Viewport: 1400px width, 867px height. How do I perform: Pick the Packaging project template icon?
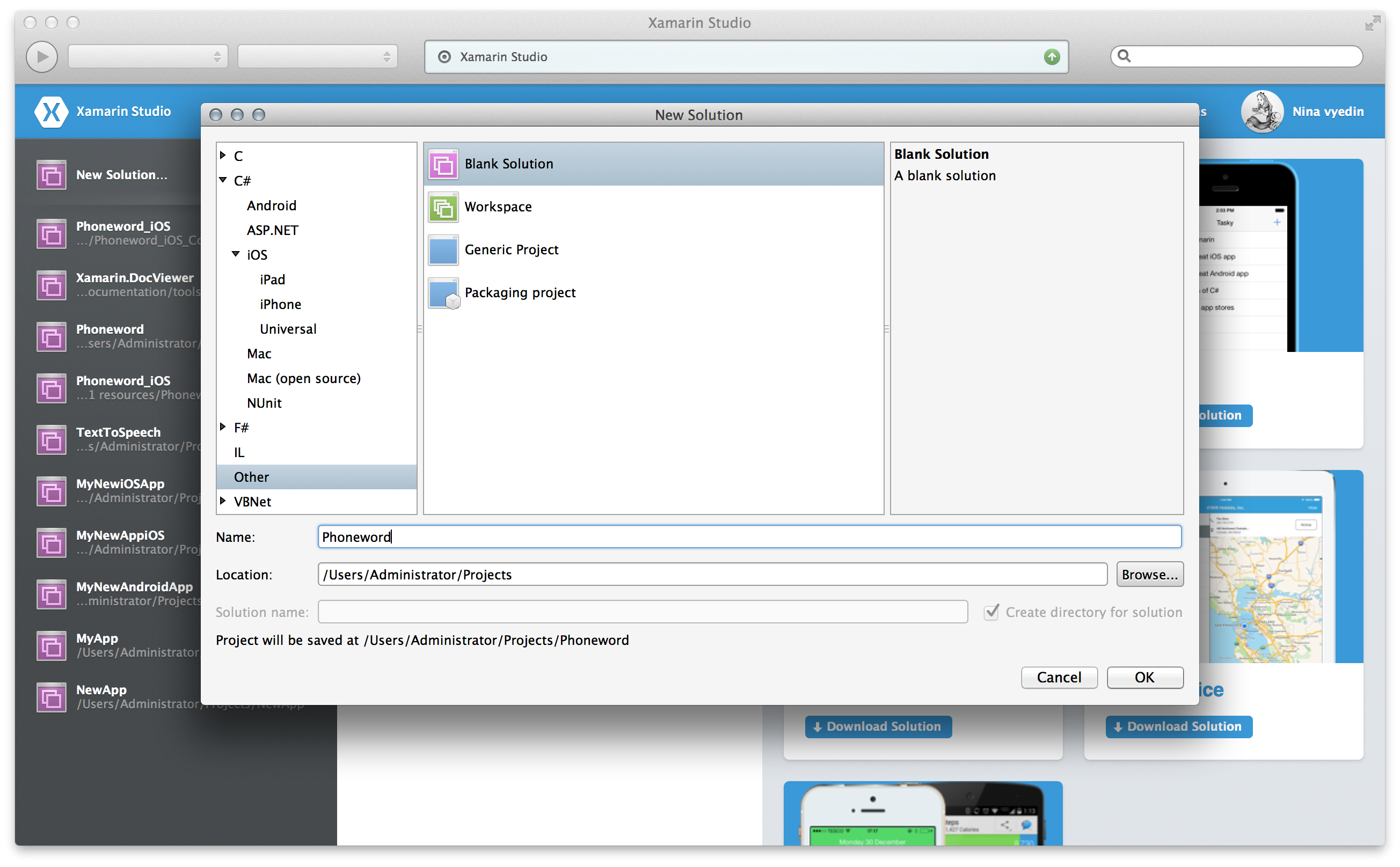[x=443, y=293]
